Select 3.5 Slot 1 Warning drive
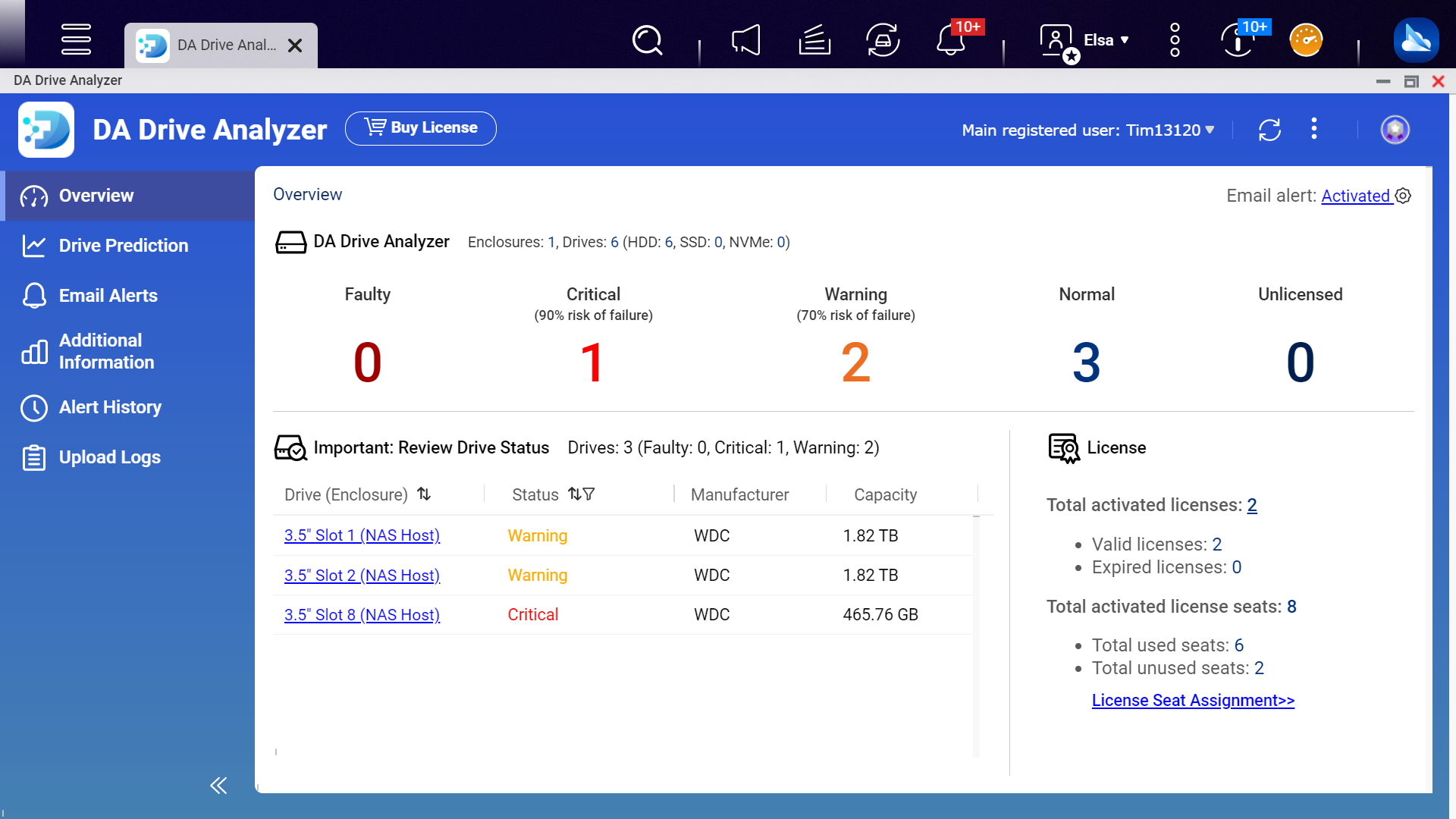 pyautogui.click(x=362, y=535)
